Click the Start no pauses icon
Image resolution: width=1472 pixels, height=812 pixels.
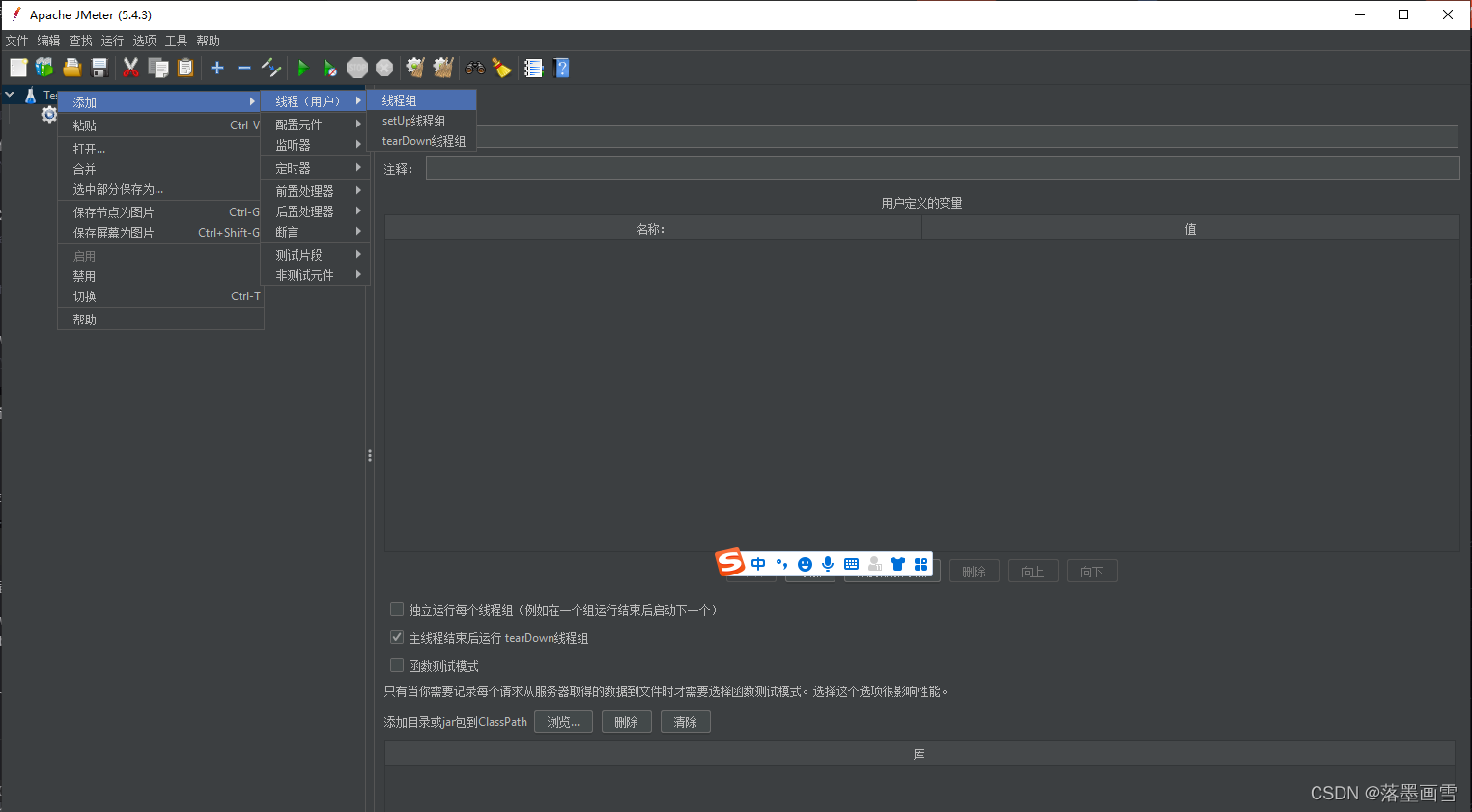[x=330, y=68]
